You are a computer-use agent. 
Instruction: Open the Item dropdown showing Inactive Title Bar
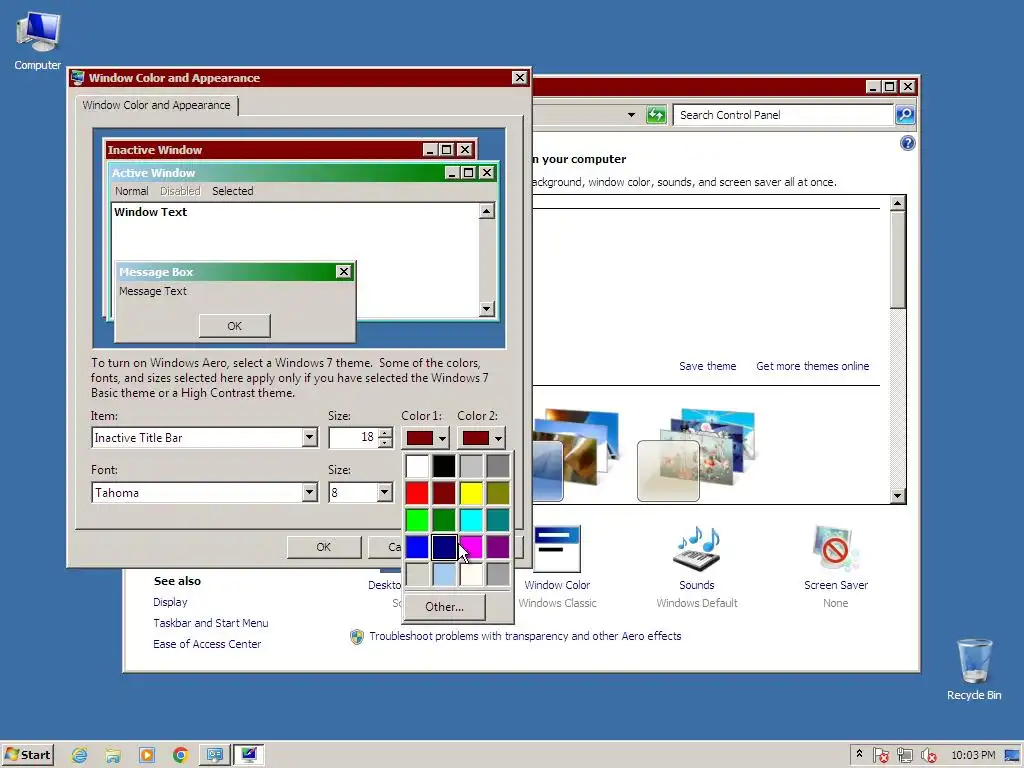310,438
